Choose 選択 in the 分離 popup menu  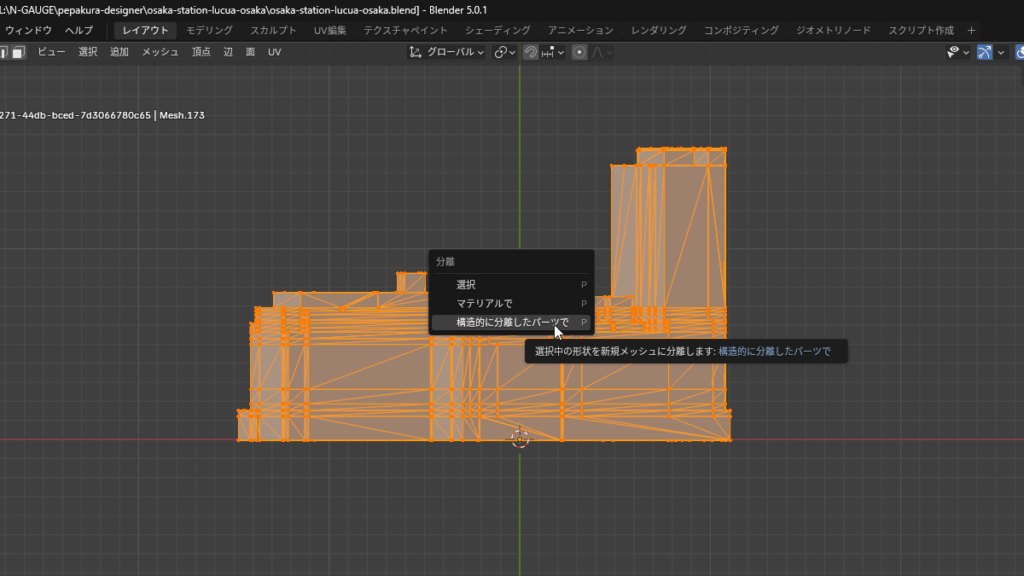click(466, 285)
